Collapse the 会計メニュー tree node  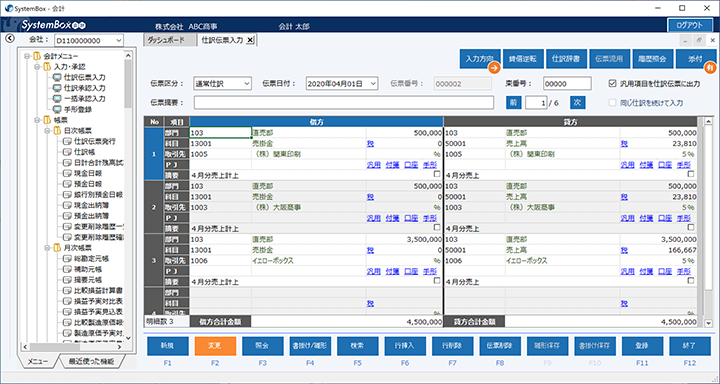coord(27,56)
